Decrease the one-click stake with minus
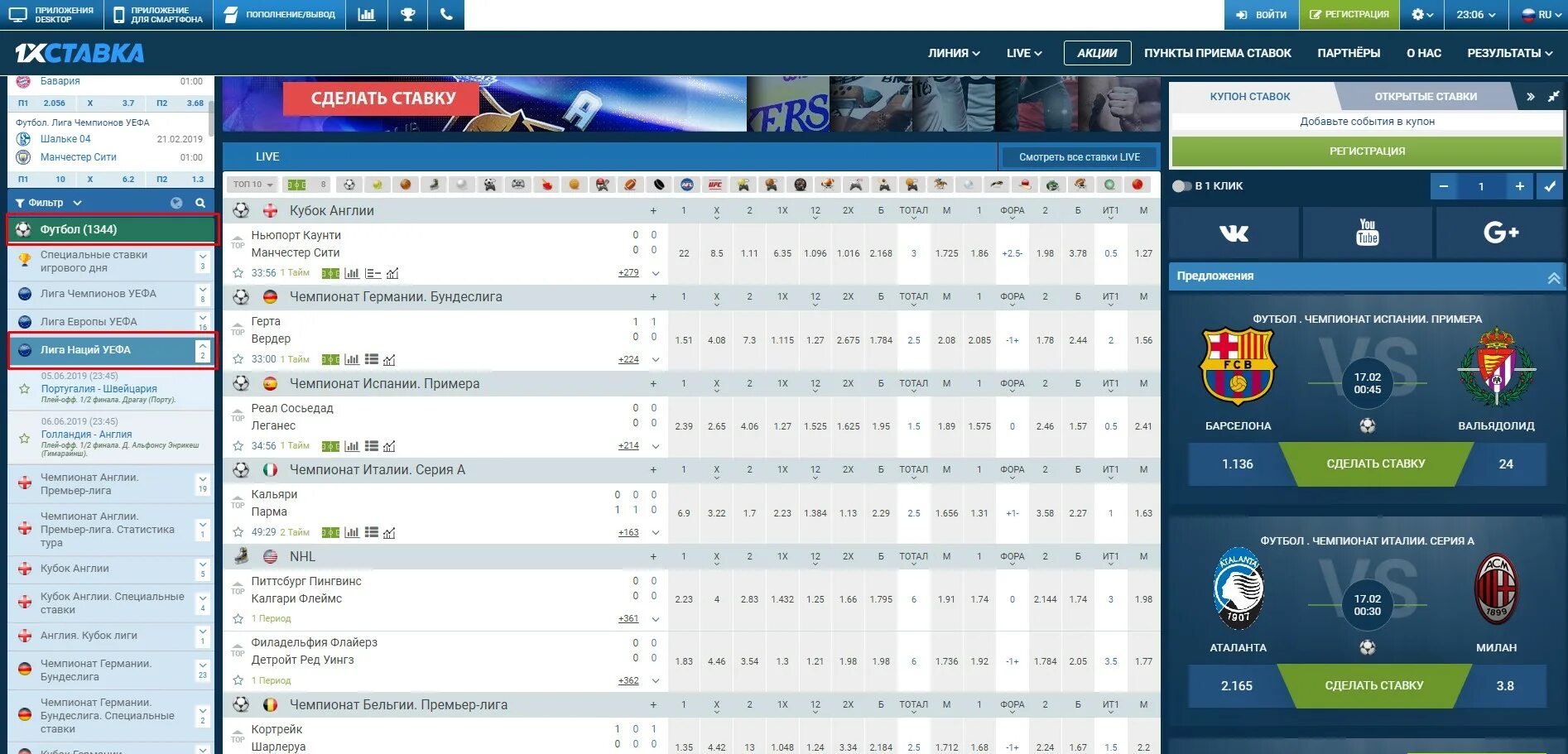The width and height of the screenshot is (1568, 754). click(1443, 186)
